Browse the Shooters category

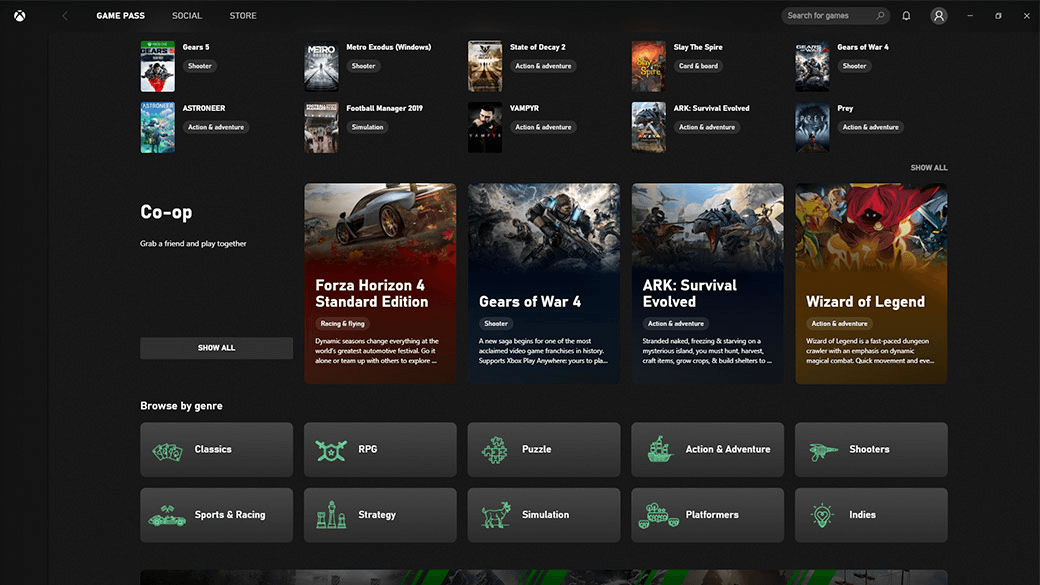870,449
